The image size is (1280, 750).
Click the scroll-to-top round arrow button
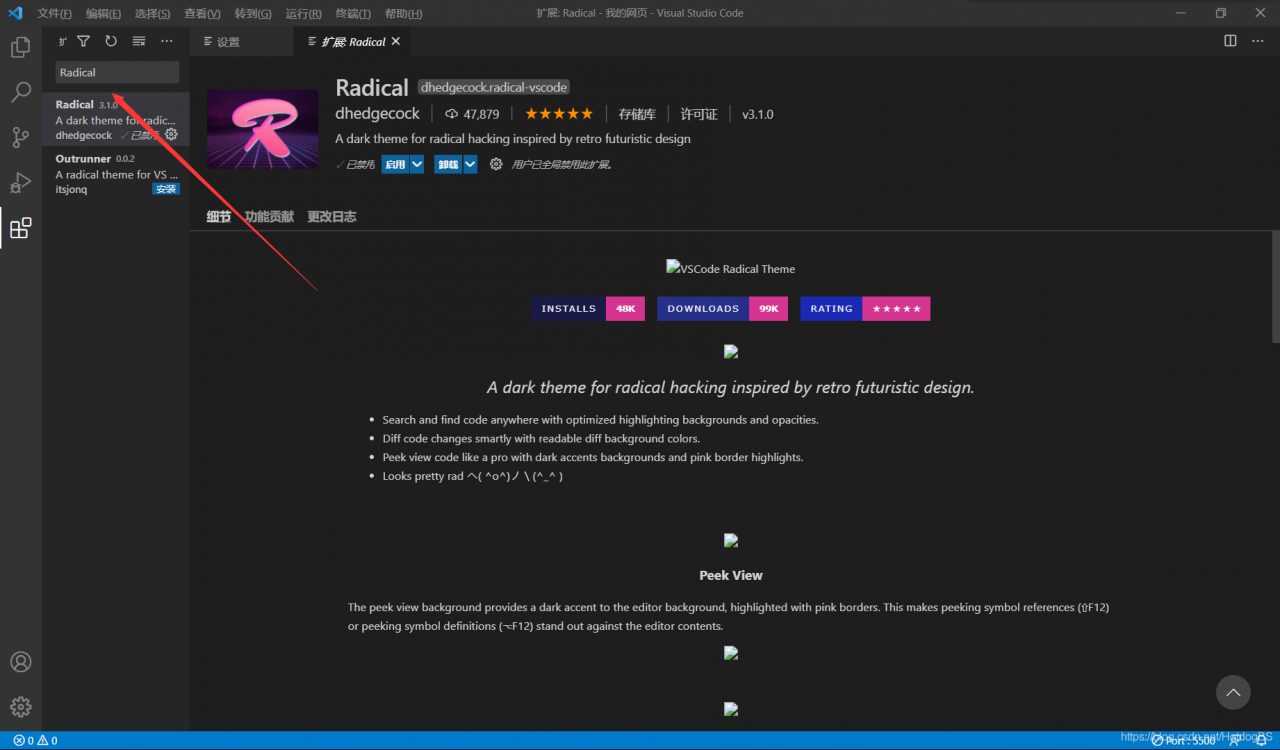tap(1233, 692)
